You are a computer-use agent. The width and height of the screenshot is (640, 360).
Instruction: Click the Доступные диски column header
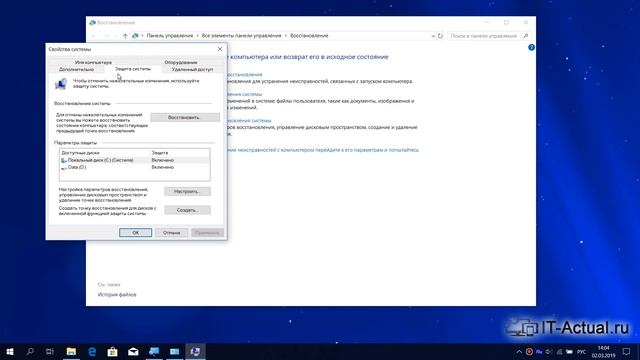point(80,153)
